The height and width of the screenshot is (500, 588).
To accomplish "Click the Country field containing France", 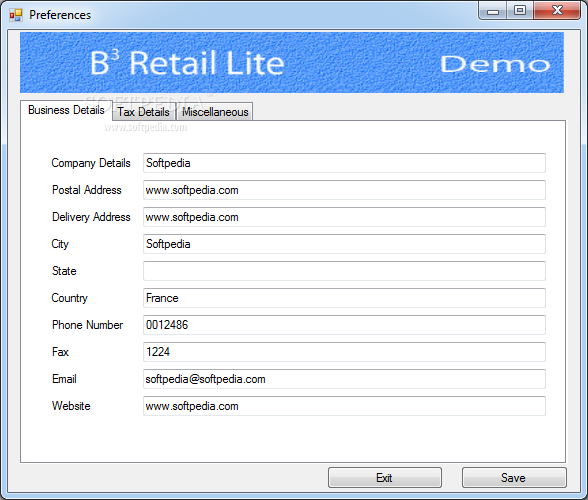I will 344,298.
